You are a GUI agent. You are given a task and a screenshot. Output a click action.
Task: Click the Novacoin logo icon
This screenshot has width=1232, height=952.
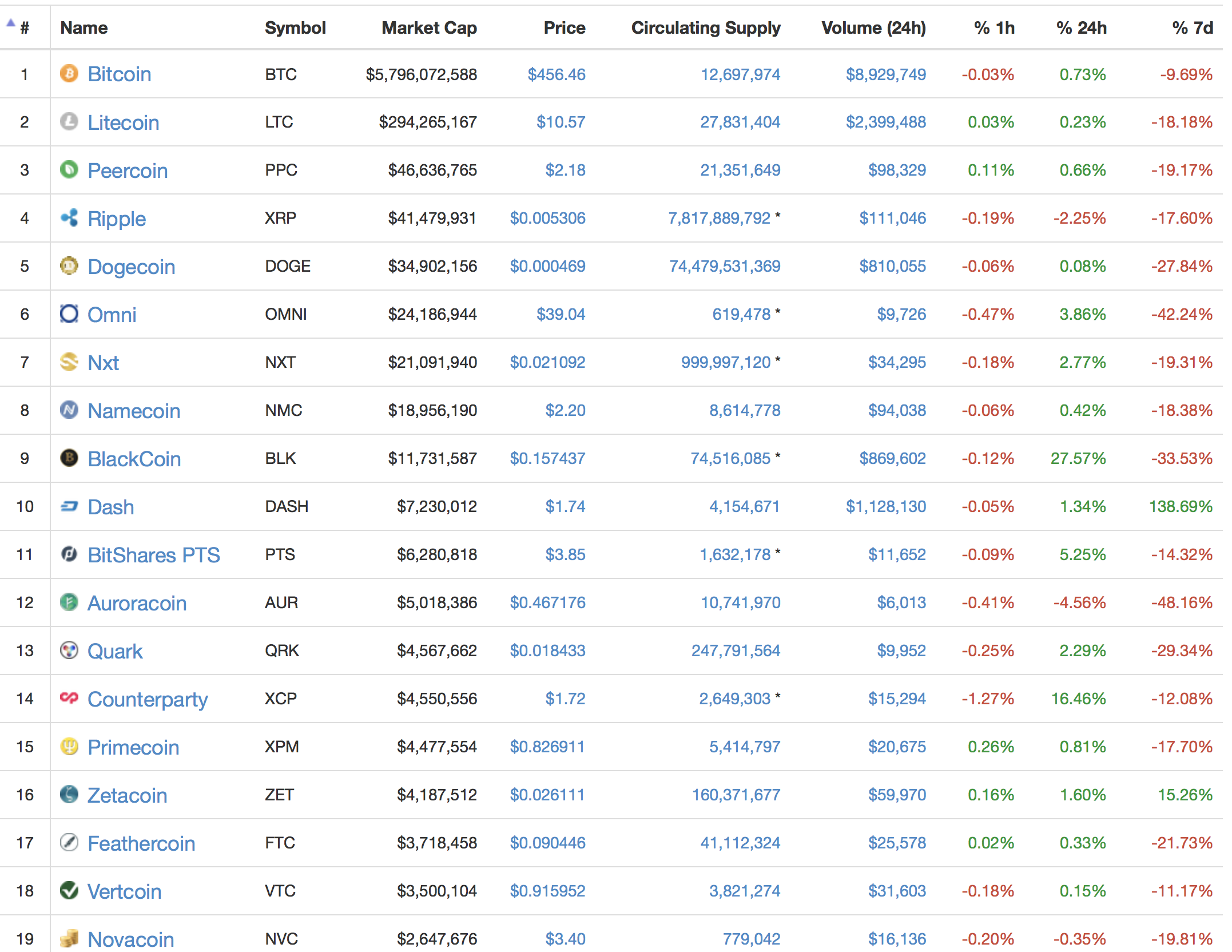coord(69,939)
